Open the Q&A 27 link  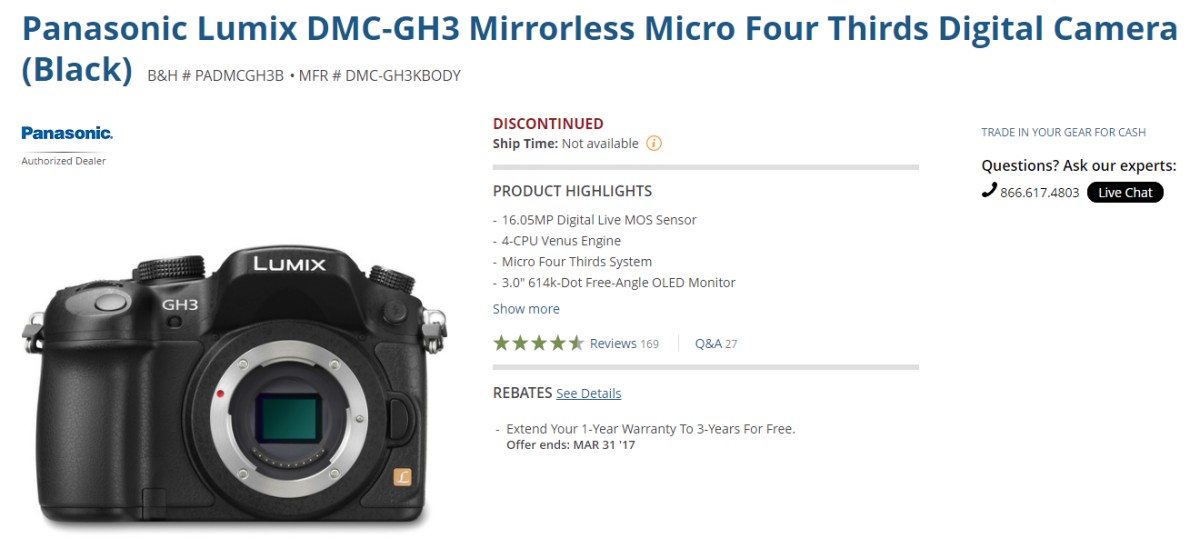(716, 343)
